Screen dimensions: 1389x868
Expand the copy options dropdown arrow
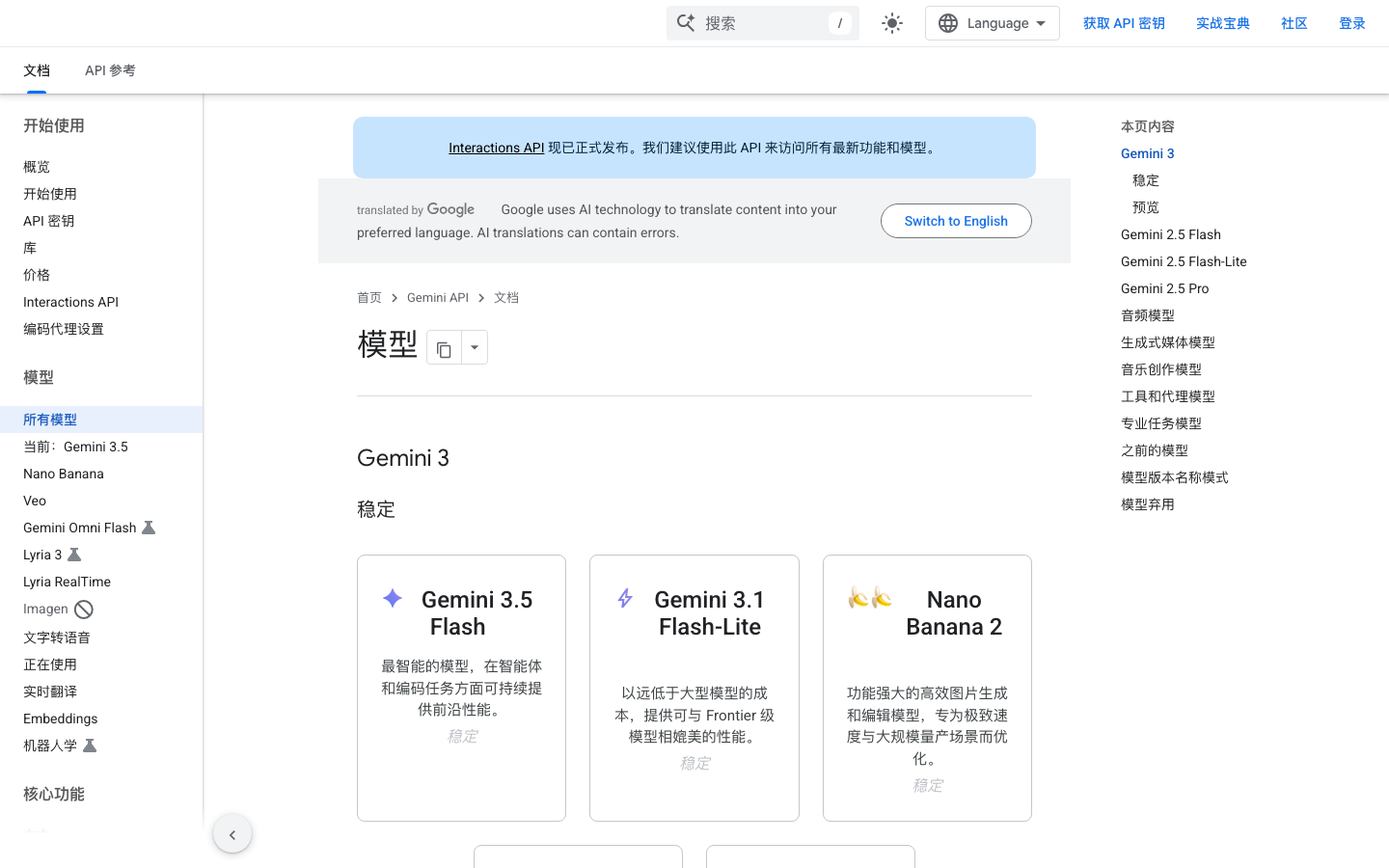click(475, 347)
